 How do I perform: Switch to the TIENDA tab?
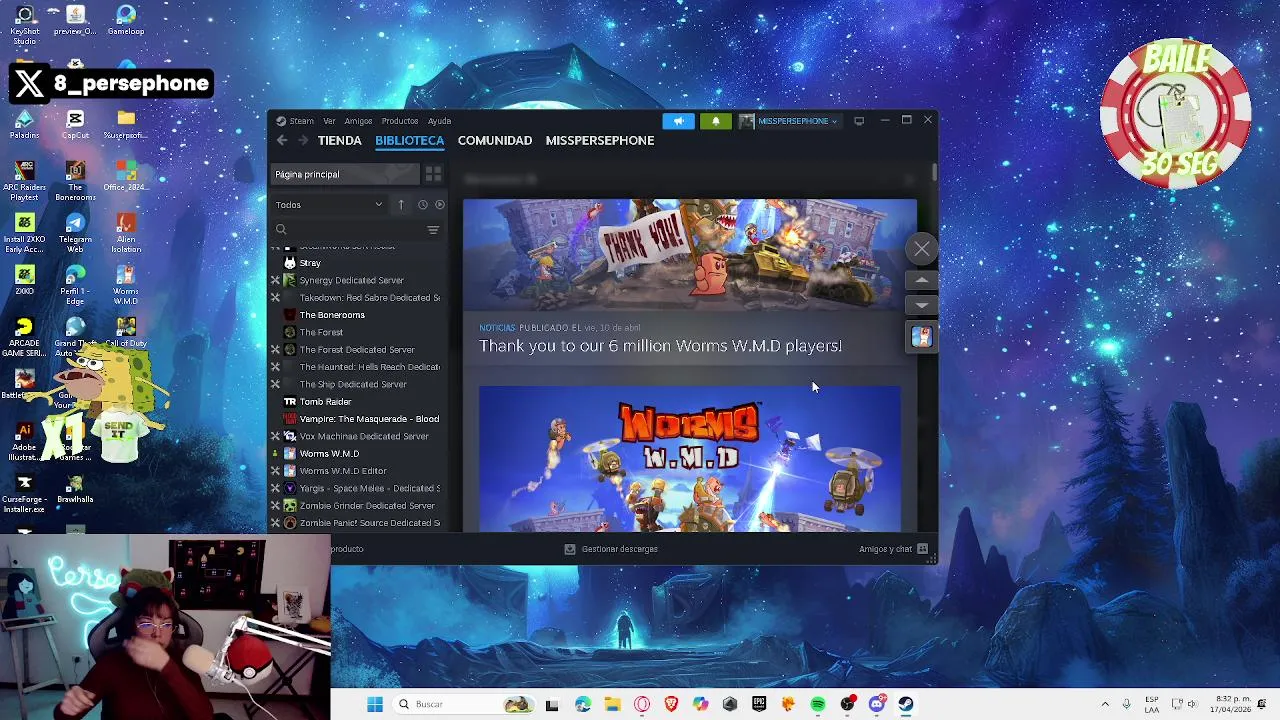pyautogui.click(x=339, y=140)
